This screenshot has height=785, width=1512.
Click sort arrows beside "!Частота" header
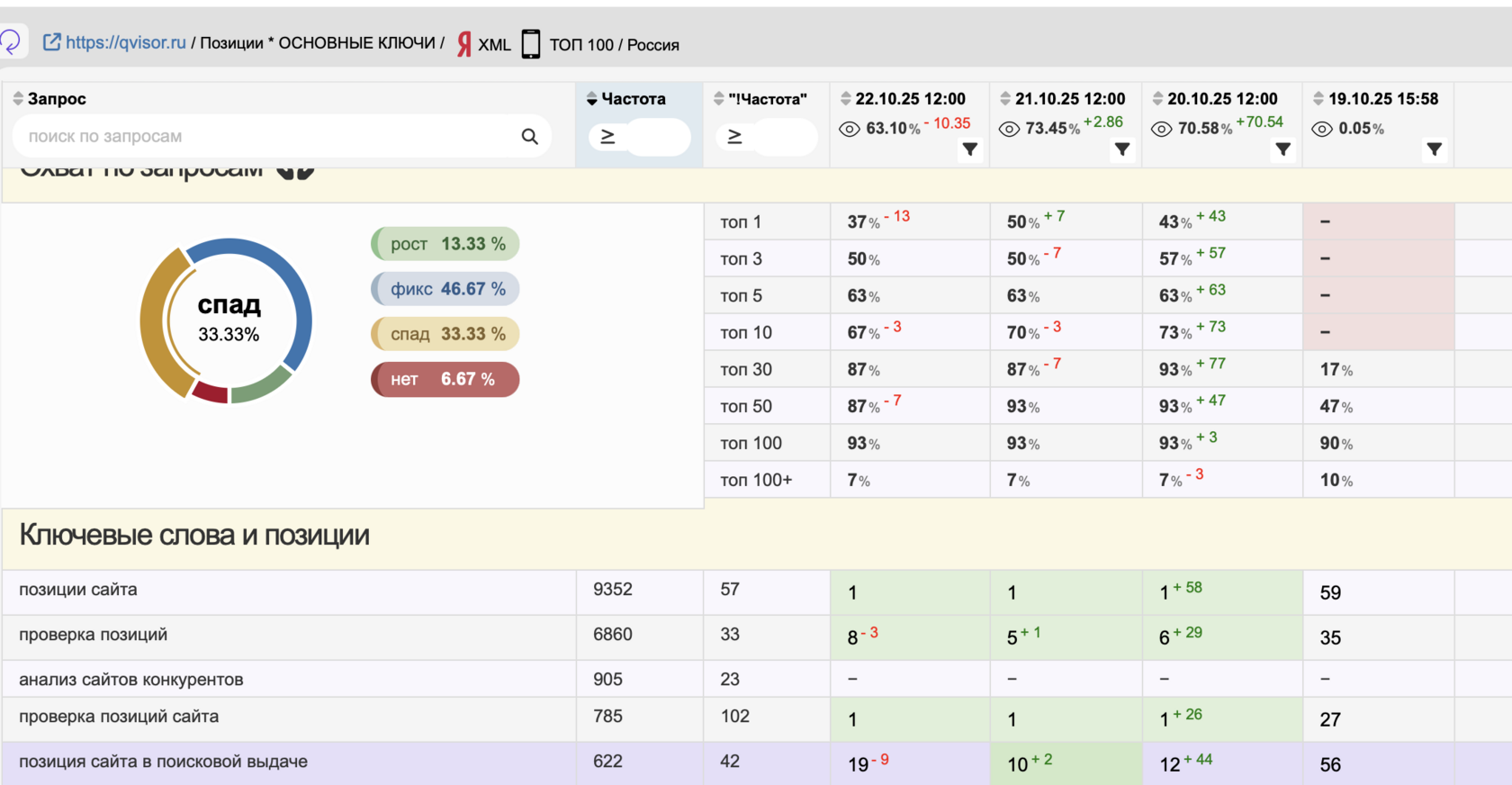(x=719, y=99)
